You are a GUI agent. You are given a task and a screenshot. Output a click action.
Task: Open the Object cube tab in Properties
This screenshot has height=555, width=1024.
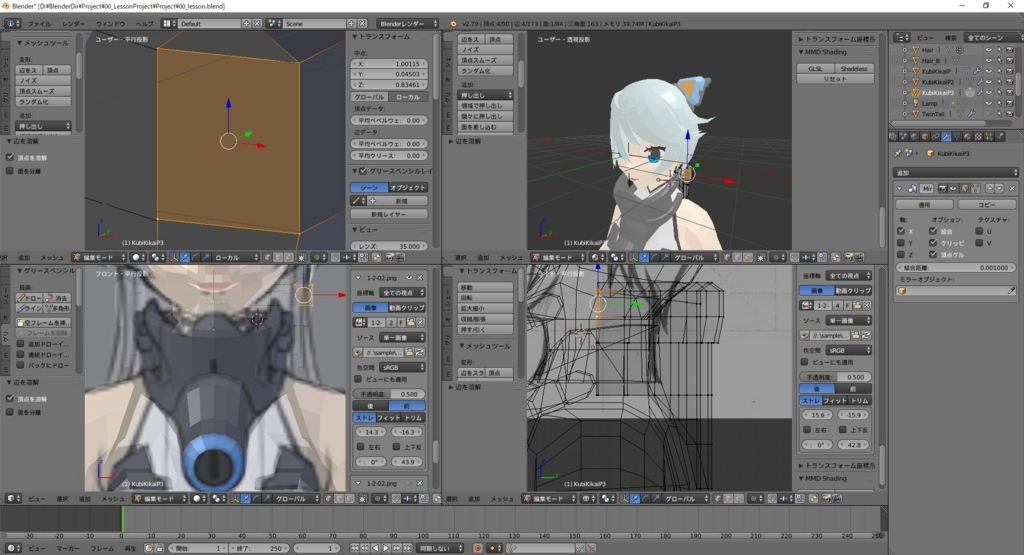[925, 136]
